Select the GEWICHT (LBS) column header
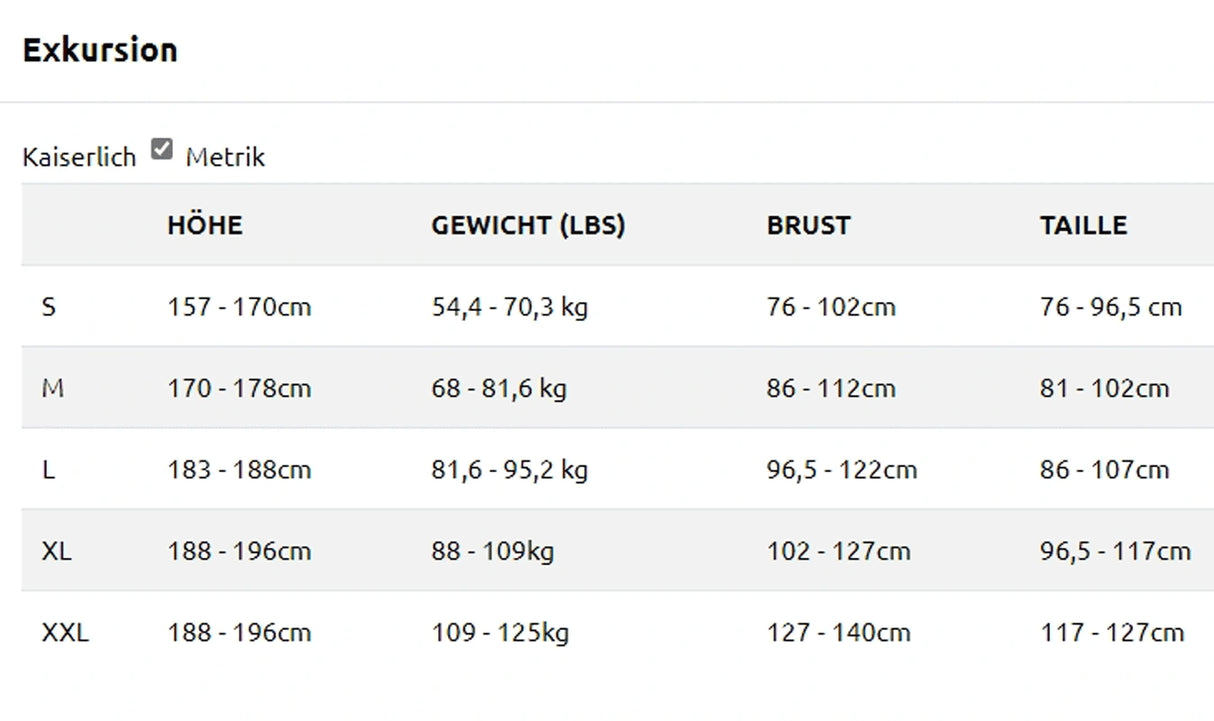 pos(528,225)
